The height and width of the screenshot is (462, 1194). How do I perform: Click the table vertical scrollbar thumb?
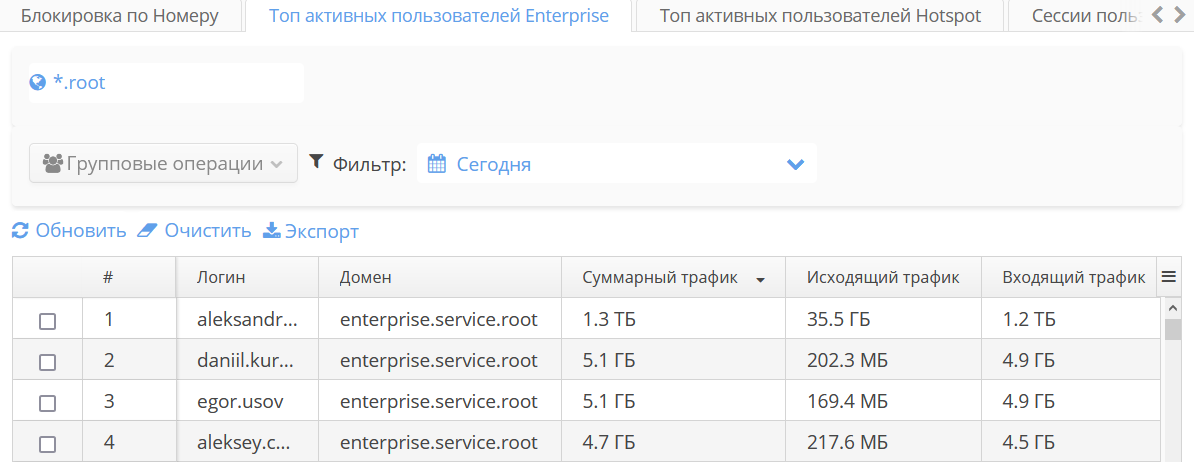tap(1173, 329)
